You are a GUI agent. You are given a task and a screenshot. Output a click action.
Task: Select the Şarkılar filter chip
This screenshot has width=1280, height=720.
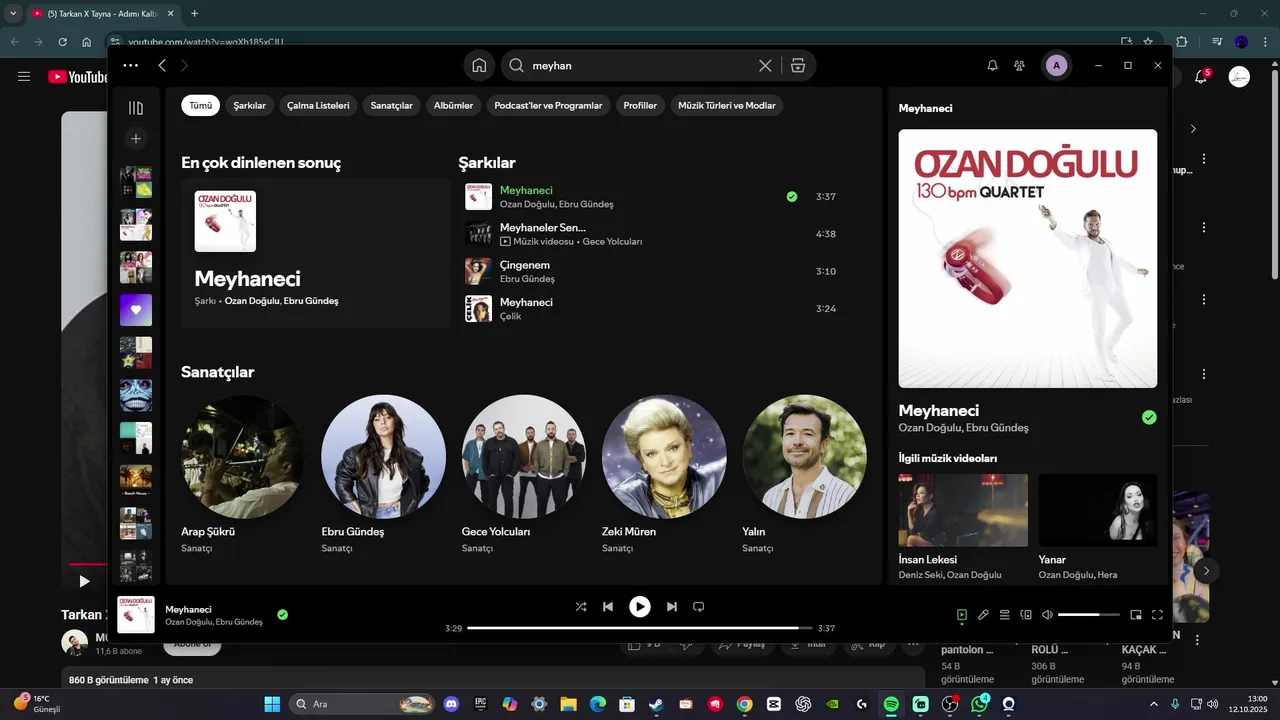point(250,105)
